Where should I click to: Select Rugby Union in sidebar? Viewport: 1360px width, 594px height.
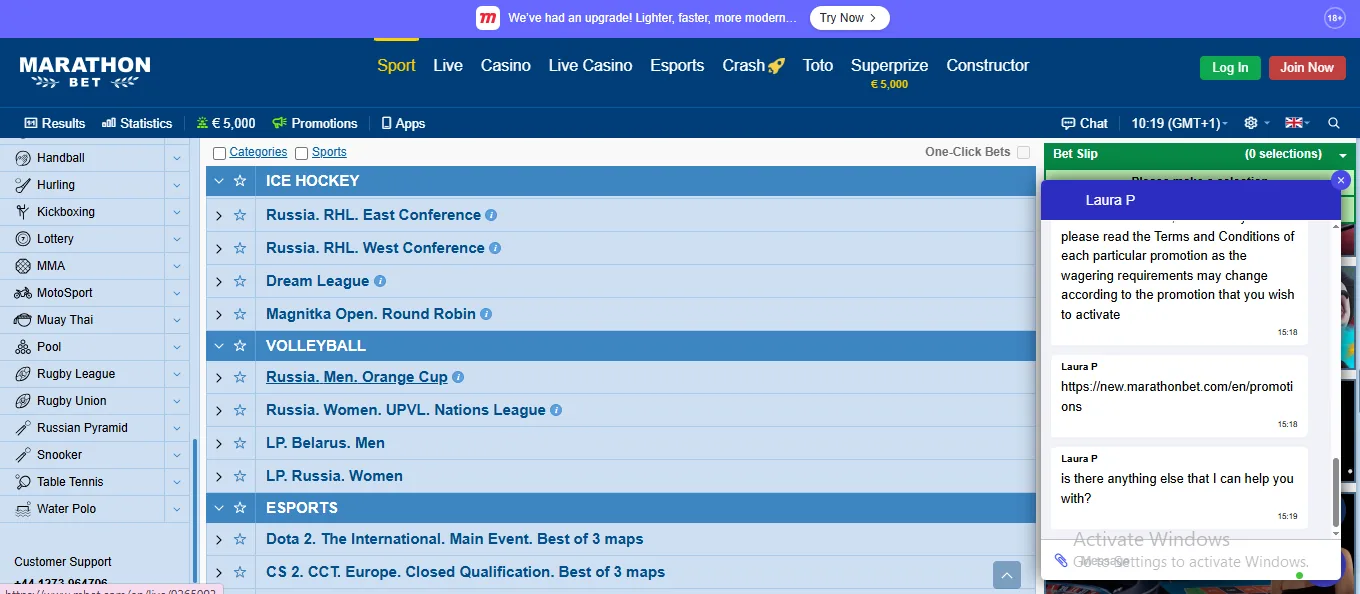coord(72,401)
